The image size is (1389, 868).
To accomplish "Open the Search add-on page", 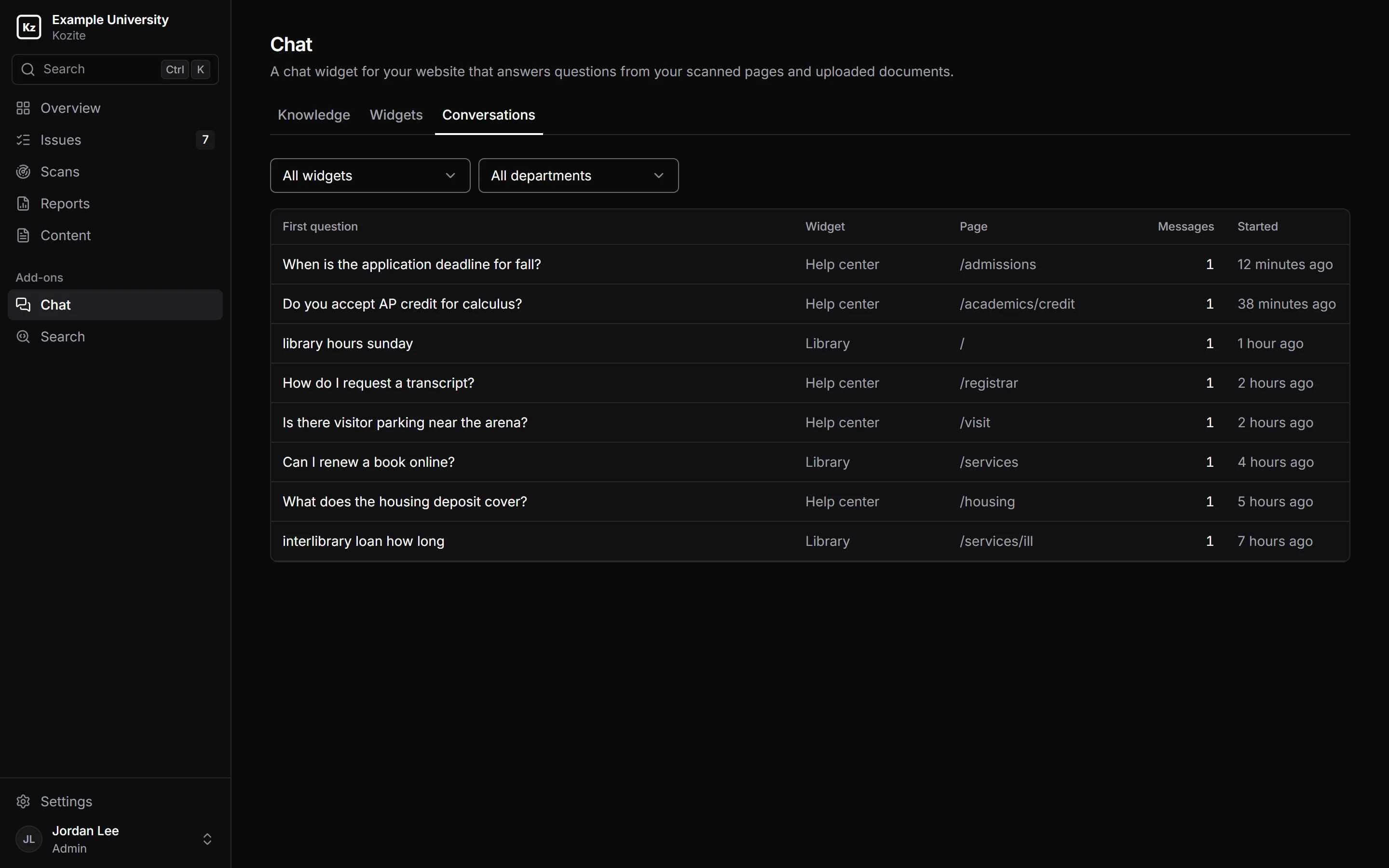I will click(115, 337).
